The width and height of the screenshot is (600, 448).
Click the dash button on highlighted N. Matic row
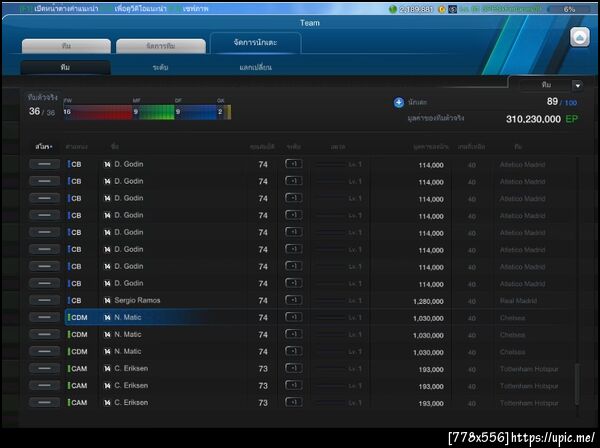pyautogui.click(x=44, y=317)
